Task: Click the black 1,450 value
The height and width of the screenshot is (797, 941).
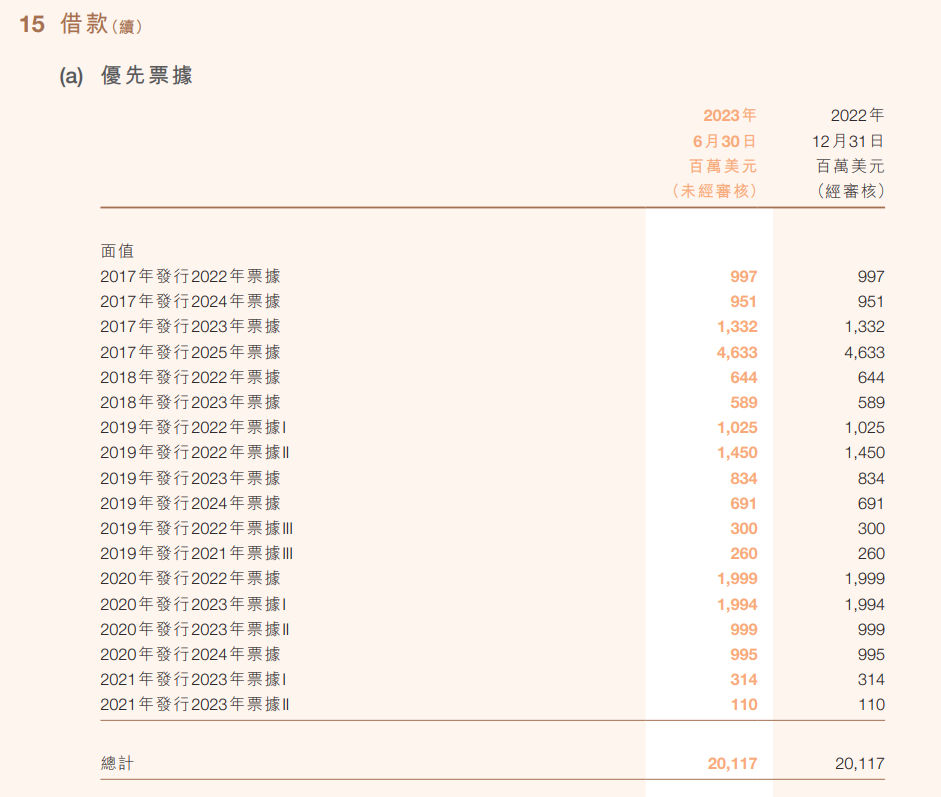Action: [865, 453]
